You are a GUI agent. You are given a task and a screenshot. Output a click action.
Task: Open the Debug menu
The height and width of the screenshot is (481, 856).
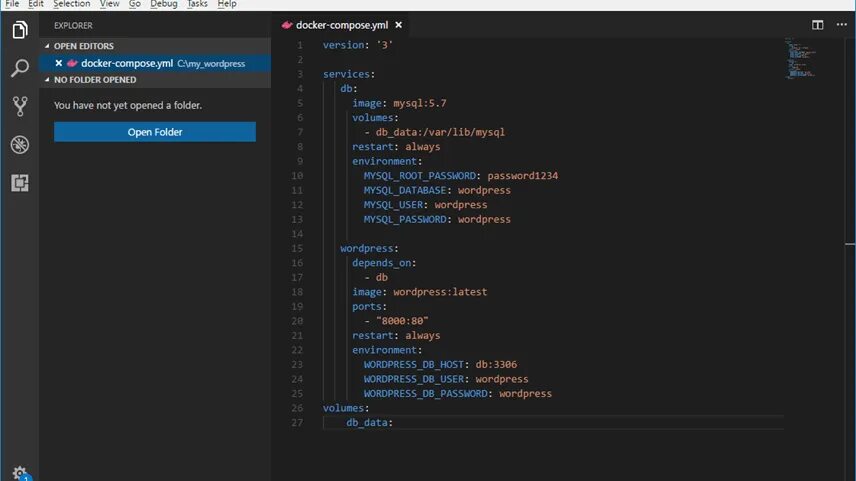[x=164, y=4]
